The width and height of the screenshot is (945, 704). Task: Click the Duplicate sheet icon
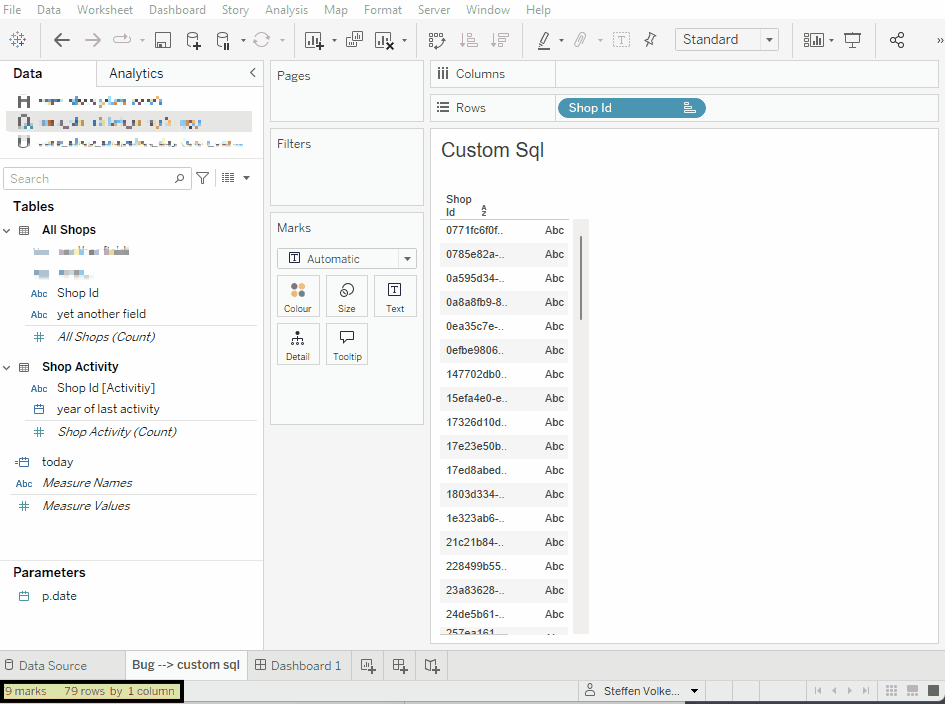pyautogui.click(x=354, y=40)
